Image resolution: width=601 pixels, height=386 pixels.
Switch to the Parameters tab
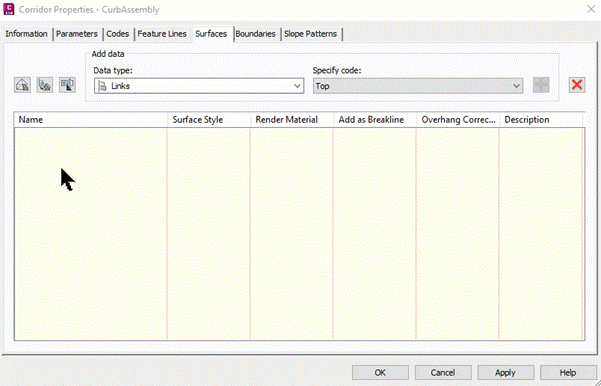coord(77,34)
